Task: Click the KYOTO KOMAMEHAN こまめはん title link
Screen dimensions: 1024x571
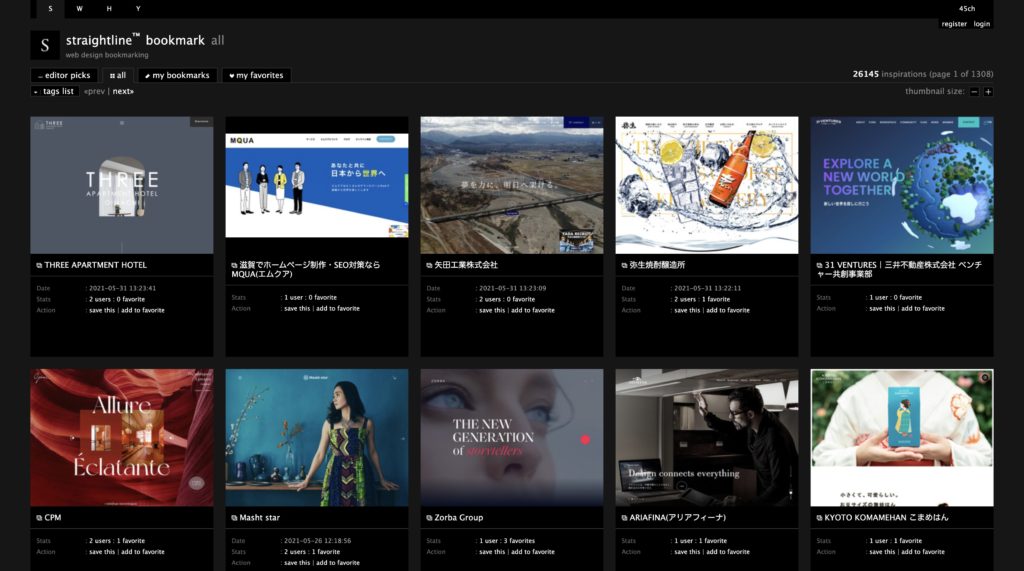Action: pyautogui.click(x=886, y=517)
